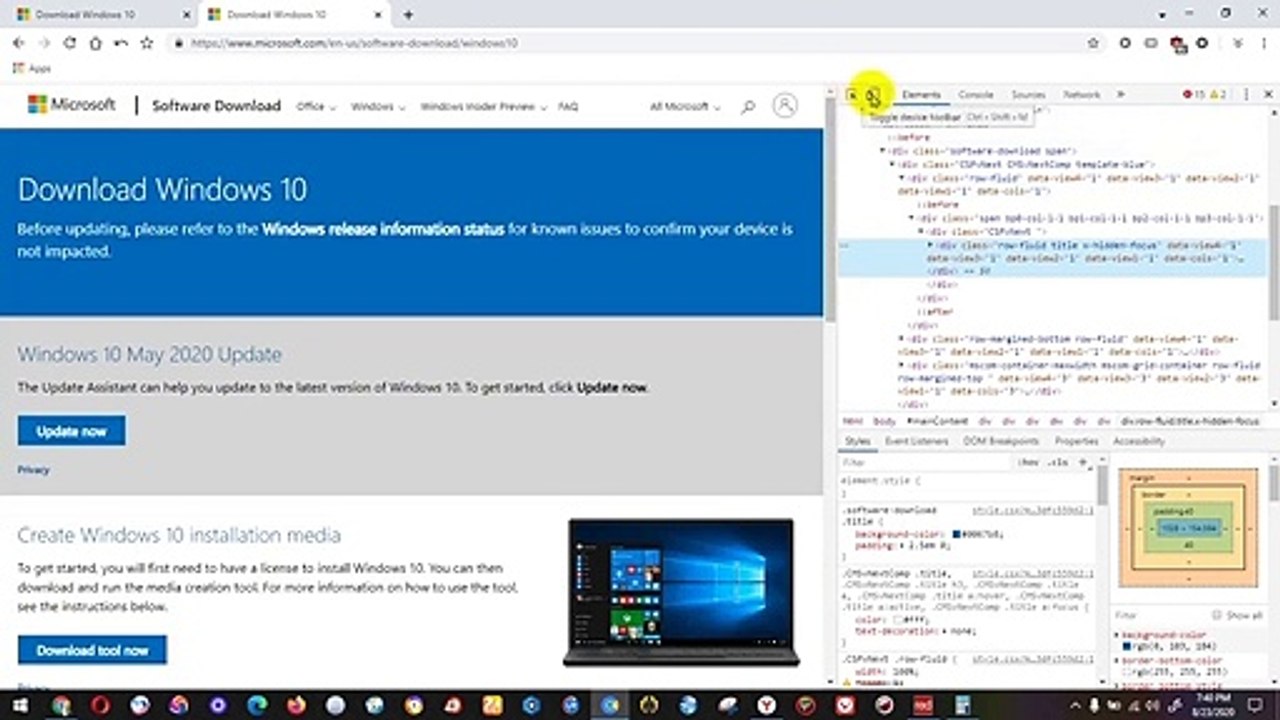Show more DevTools tabs with chevron
The width and height of the screenshot is (1280, 720).
[x=1121, y=95]
